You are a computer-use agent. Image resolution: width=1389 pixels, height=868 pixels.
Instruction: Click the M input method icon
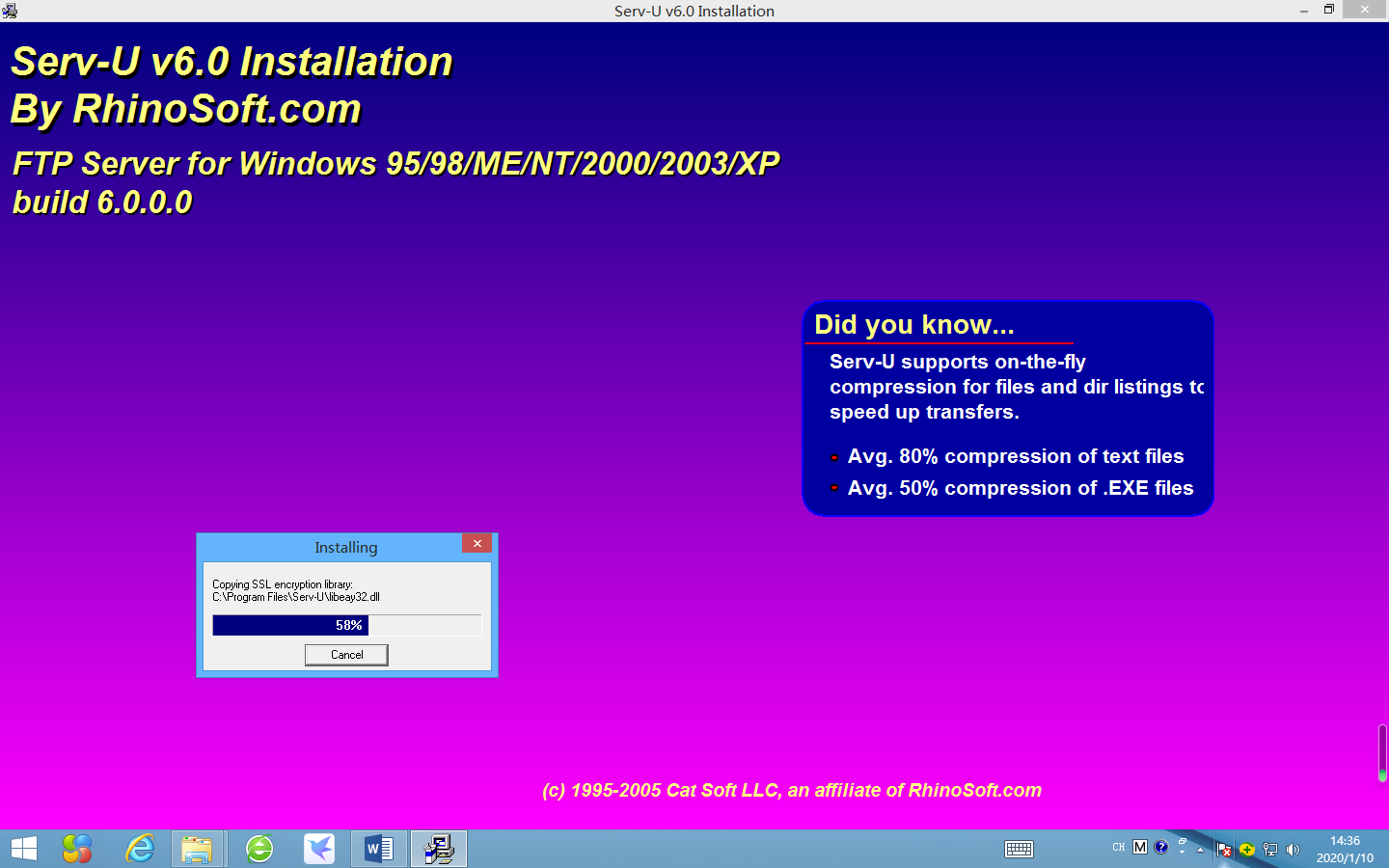coord(1140,847)
